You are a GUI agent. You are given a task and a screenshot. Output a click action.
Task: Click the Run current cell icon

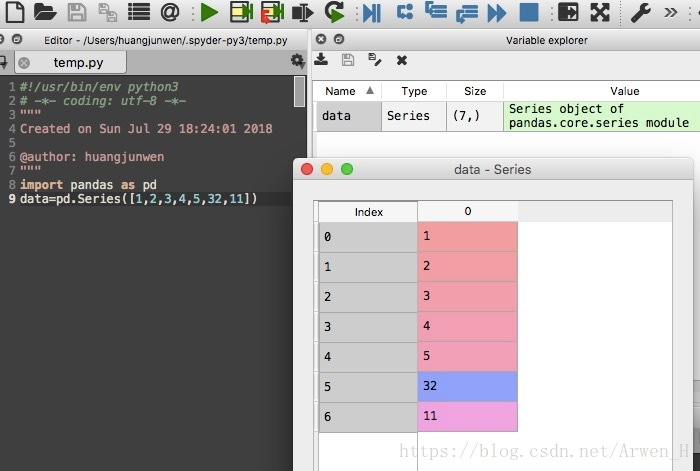pos(241,13)
